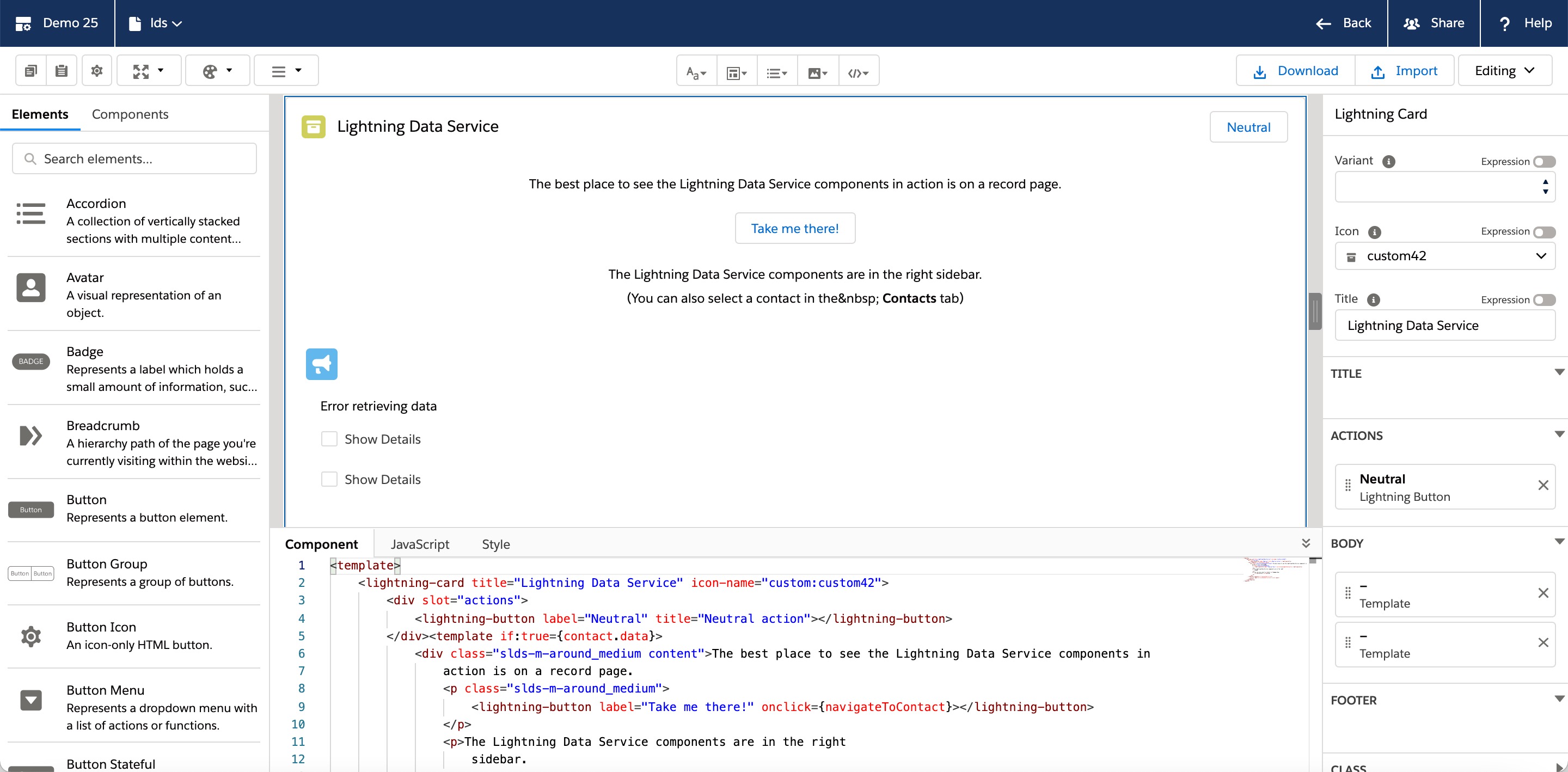This screenshot has height=772, width=1568.
Task: Check the first Show Details checkbox
Action: click(x=329, y=439)
